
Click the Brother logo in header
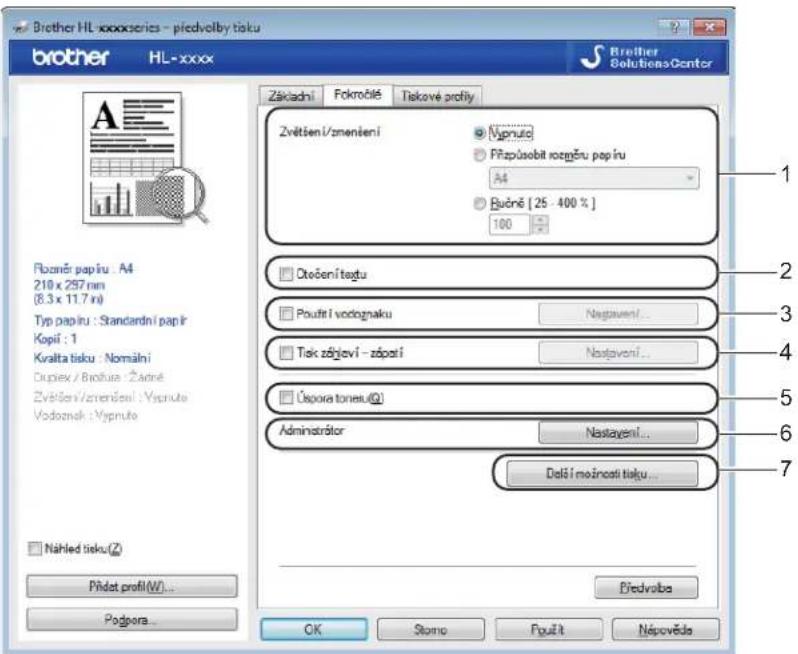pyautogui.click(x=71, y=57)
